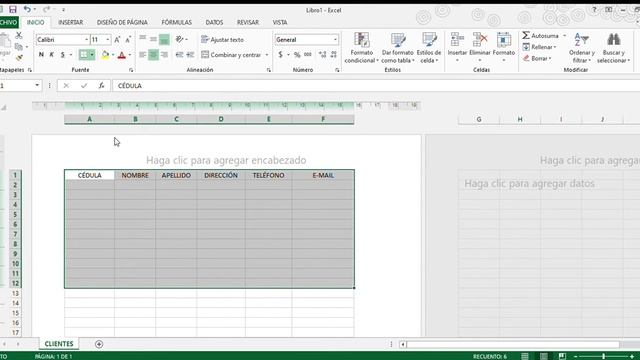Expand the font color dropdown arrow

click(x=130, y=55)
